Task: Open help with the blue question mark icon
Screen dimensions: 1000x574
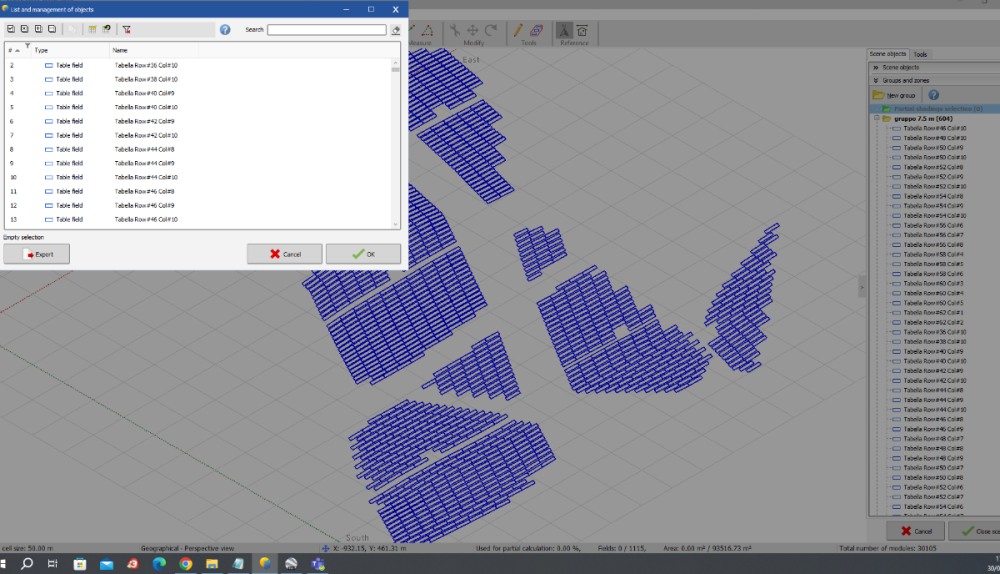Action: (x=225, y=30)
